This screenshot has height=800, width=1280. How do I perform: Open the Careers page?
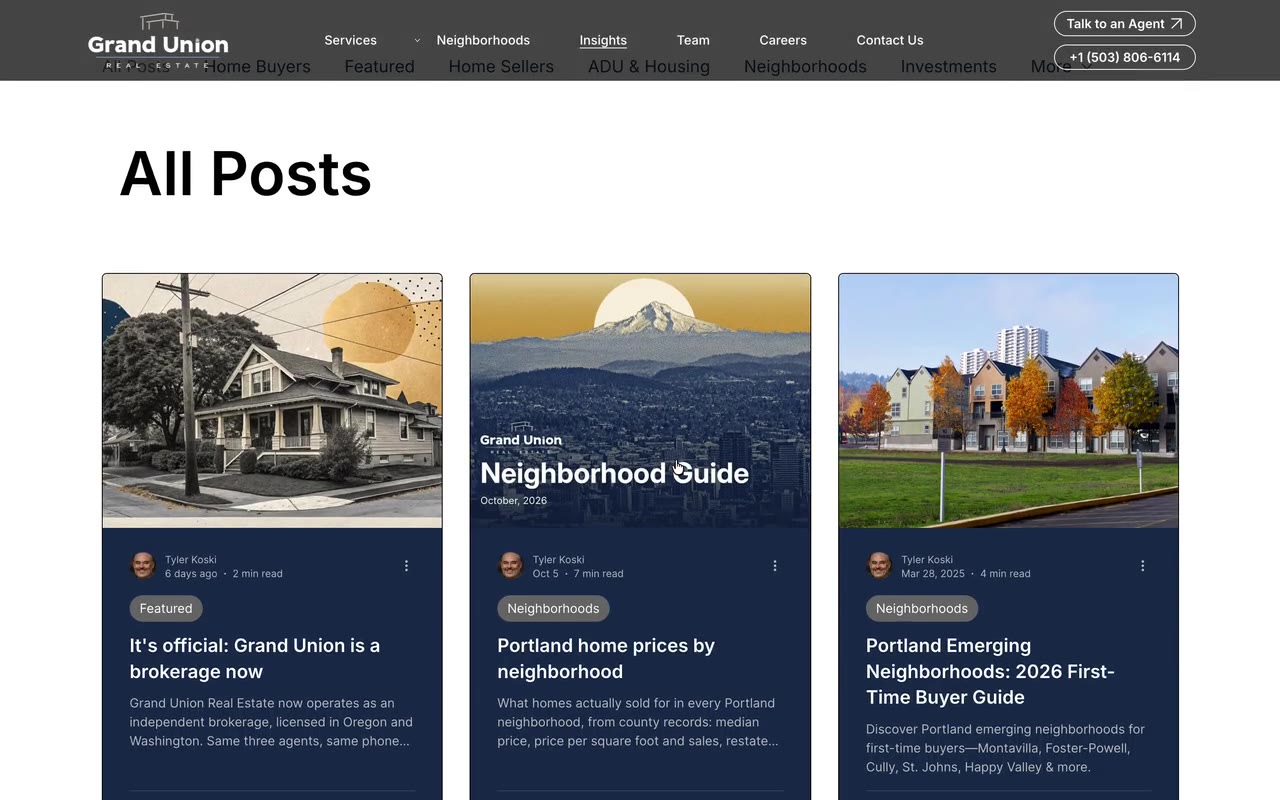(783, 40)
